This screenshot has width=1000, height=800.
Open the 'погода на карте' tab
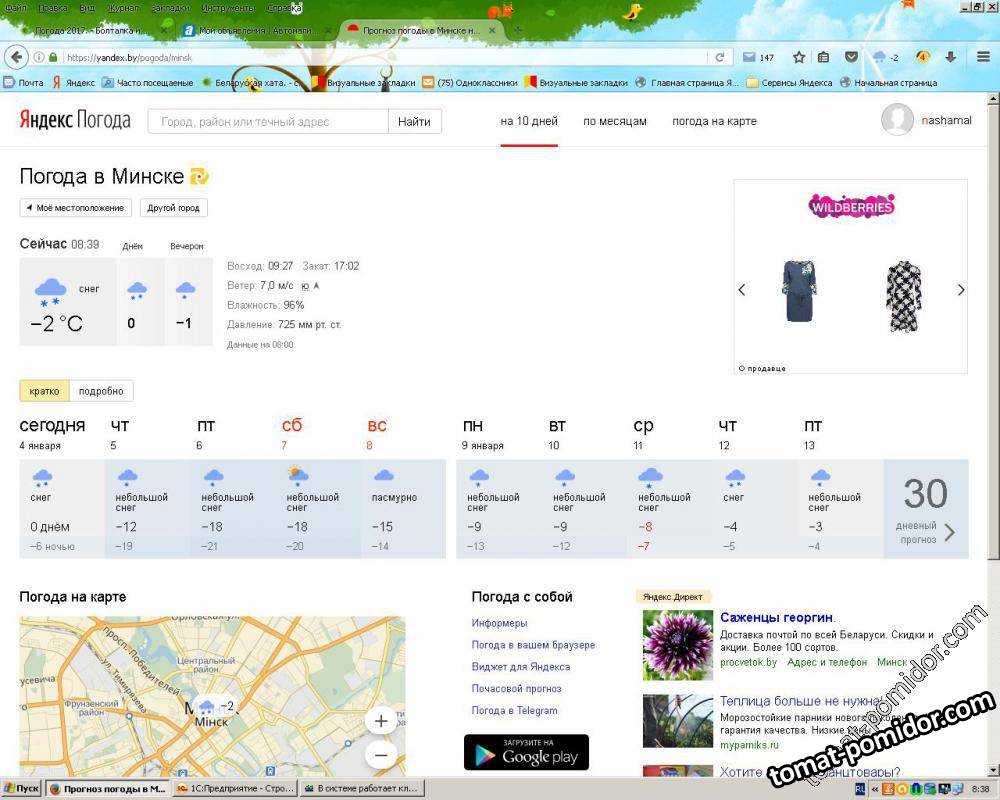714,121
